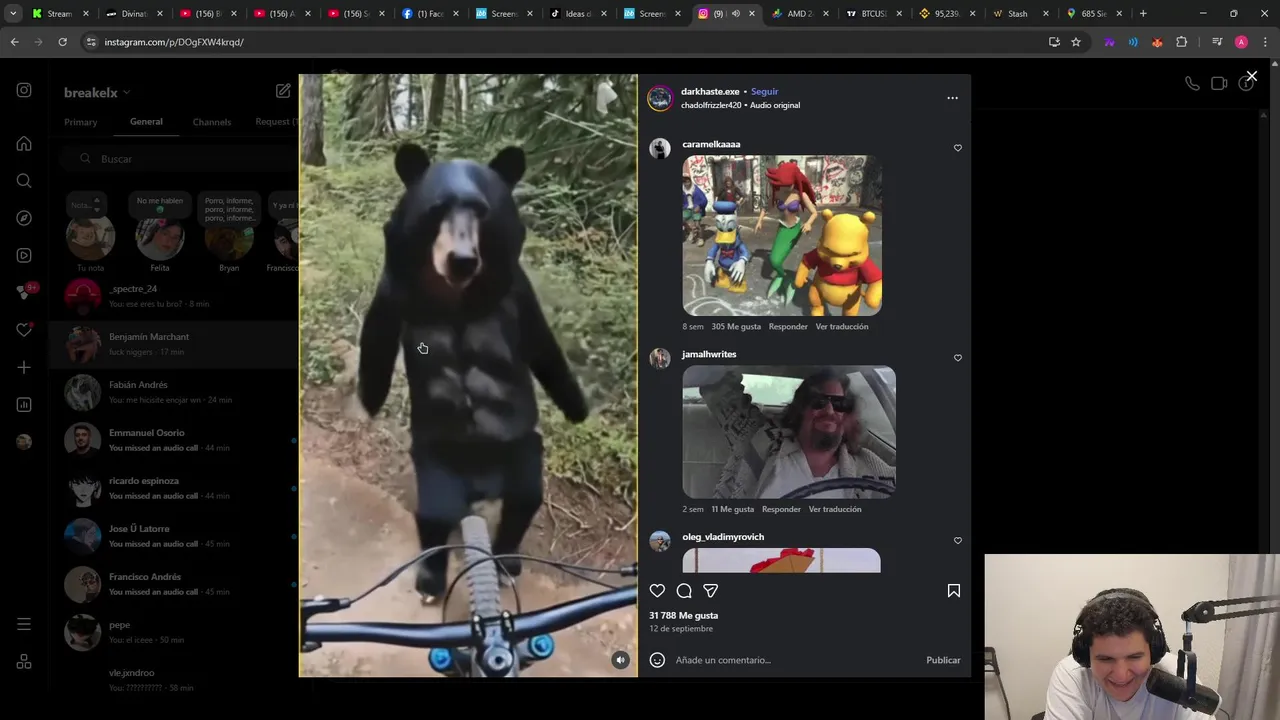Click the 'Añade un comentario' input field
This screenshot has width=1280, height=720.
point(795,660)
